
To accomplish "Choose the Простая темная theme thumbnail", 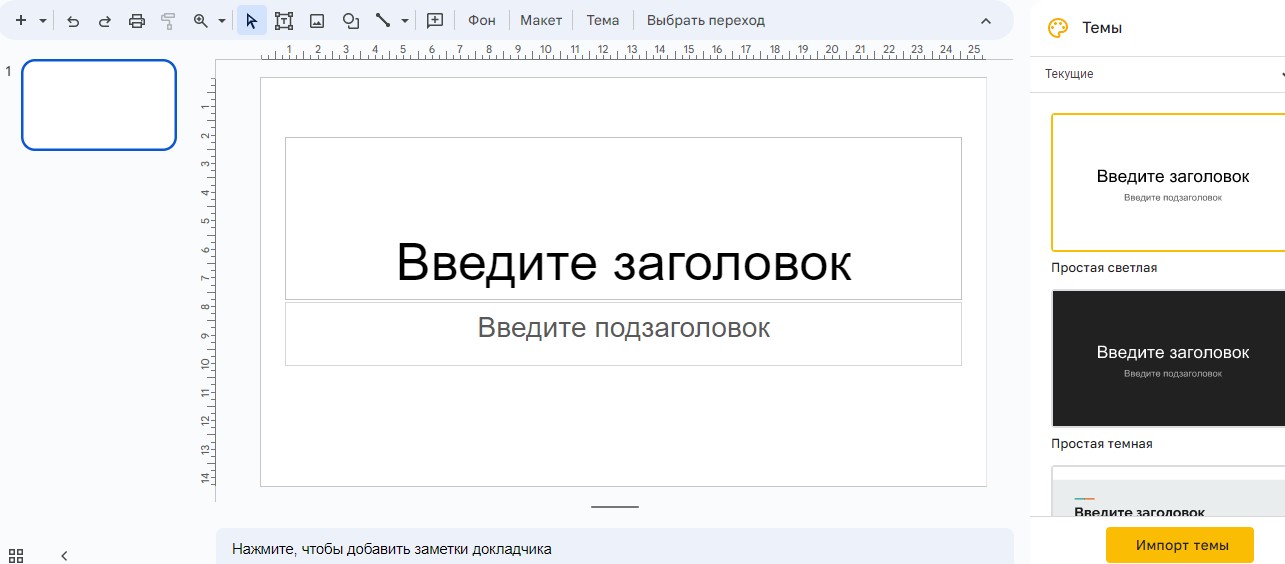I will pos(1167,358).
